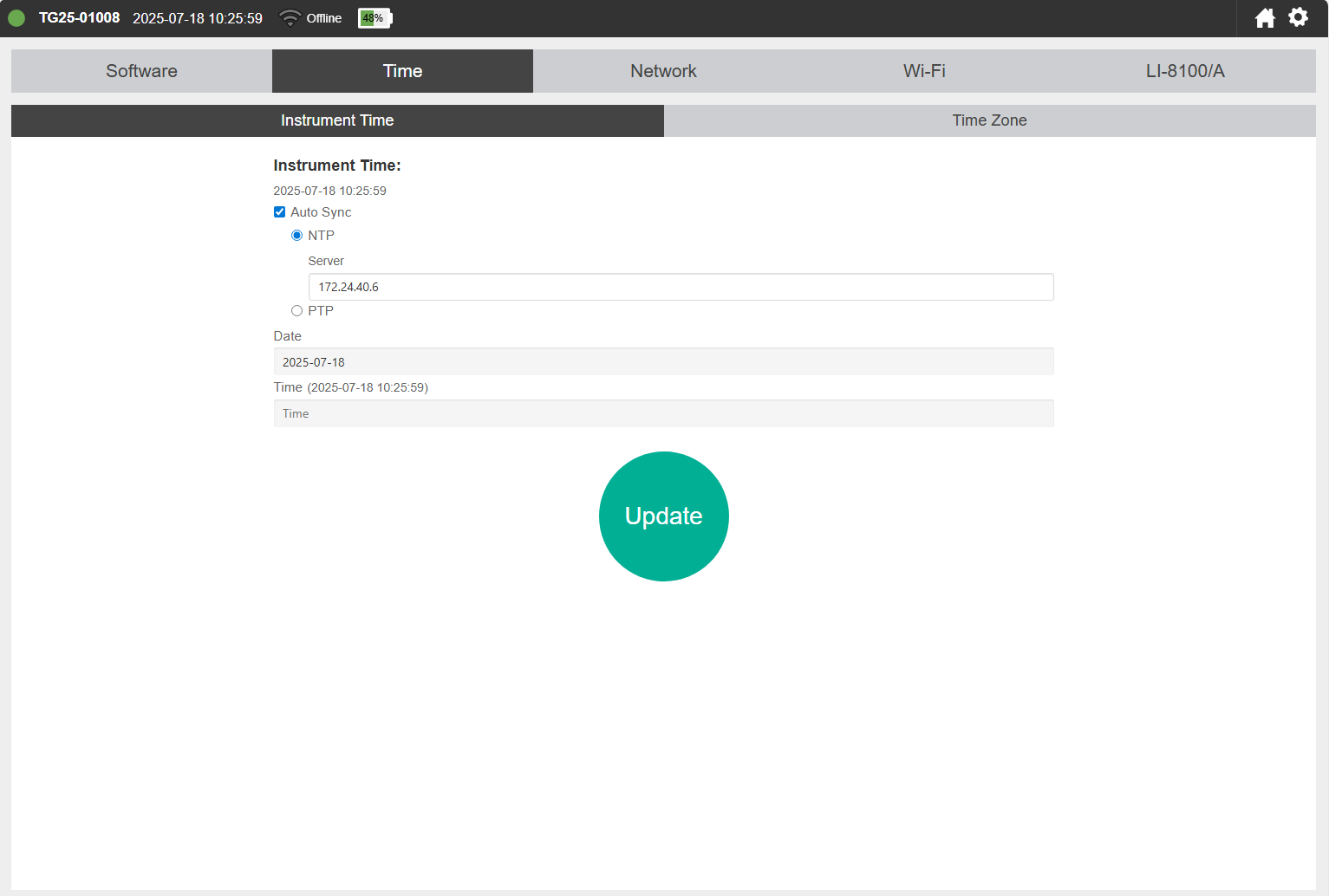Switch to the Software tab
Image resolution: width=1329 pixels, height=896 pixels.
[x=141, y=71]
